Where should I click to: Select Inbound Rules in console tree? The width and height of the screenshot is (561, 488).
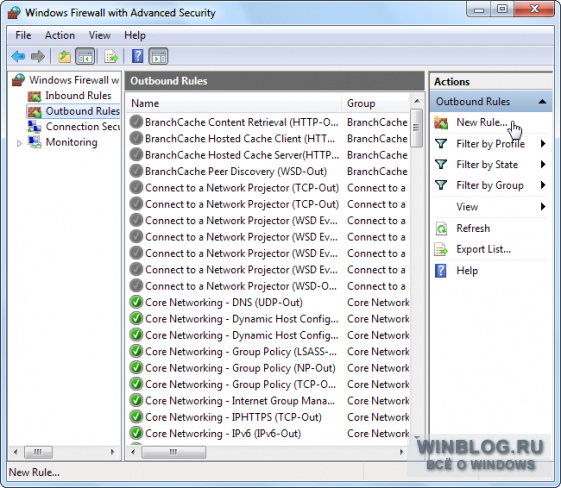[x=78, y=96]
